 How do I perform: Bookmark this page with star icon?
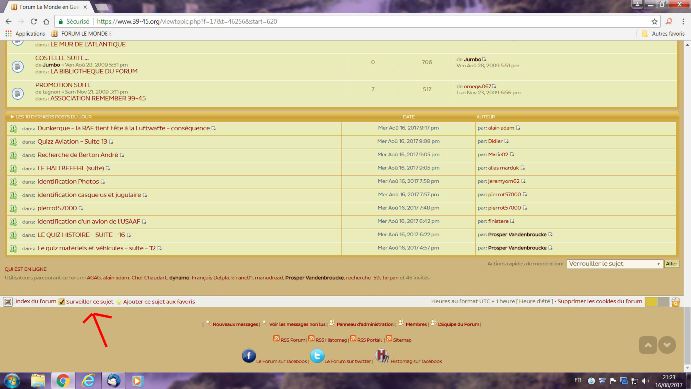(654, 21)
